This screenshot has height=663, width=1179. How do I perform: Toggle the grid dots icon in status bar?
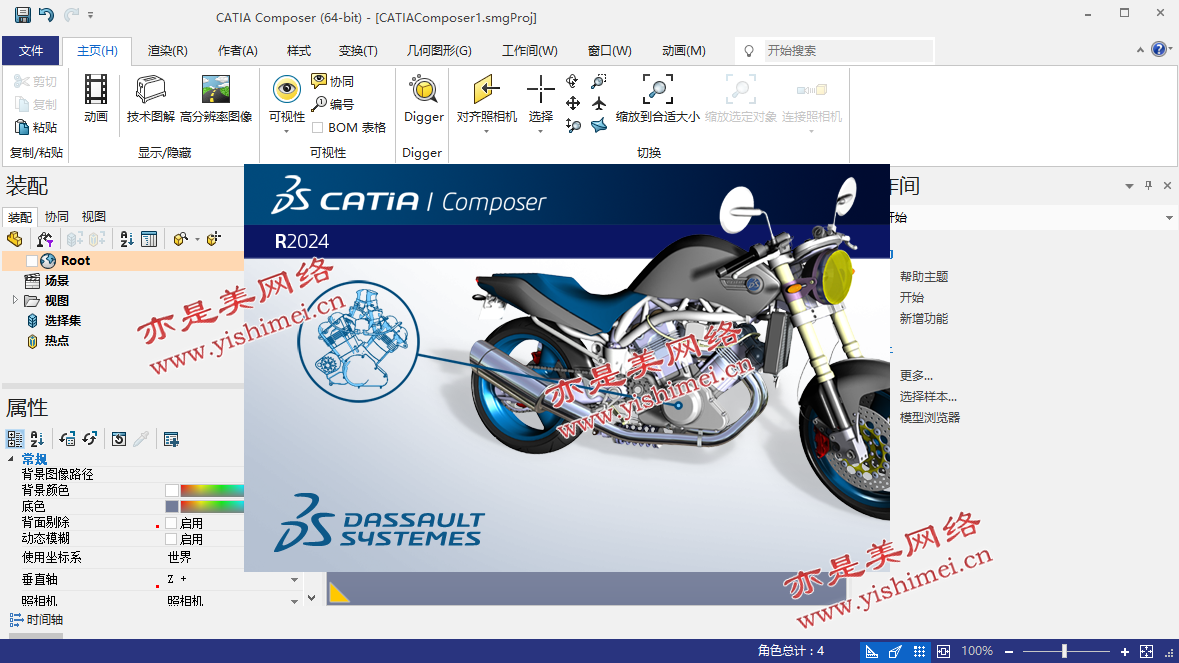(x=919, y=651)
